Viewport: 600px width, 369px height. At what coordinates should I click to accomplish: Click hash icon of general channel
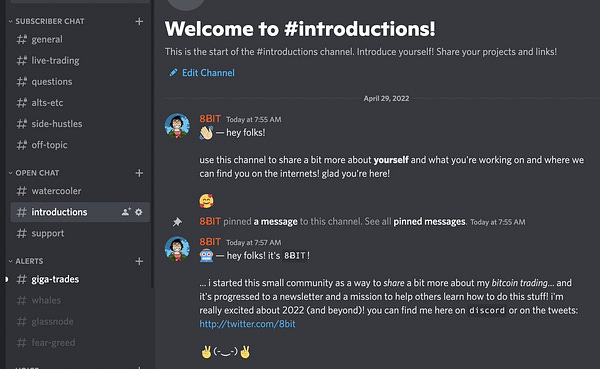21,39
